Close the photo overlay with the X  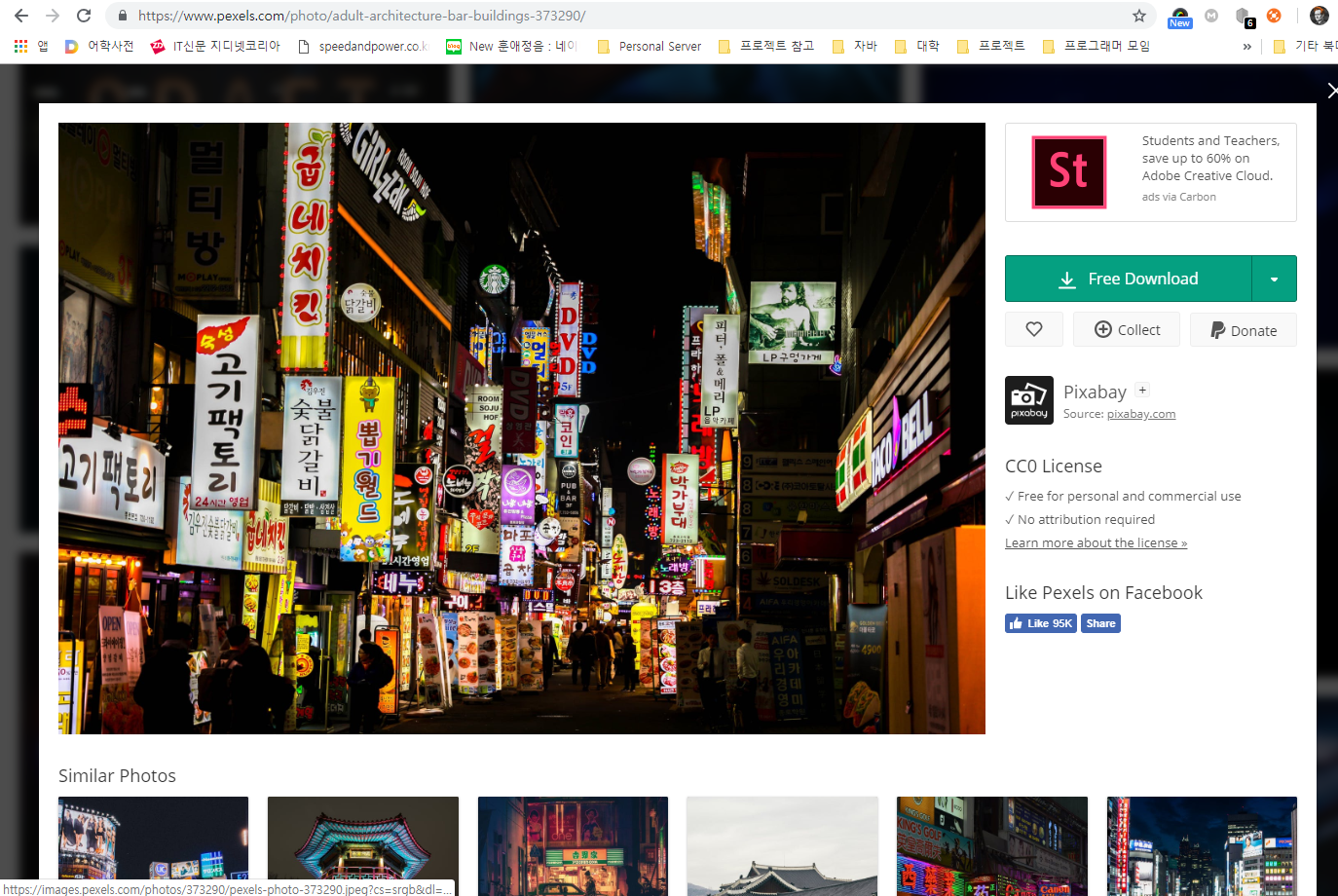coord(1331,91)
